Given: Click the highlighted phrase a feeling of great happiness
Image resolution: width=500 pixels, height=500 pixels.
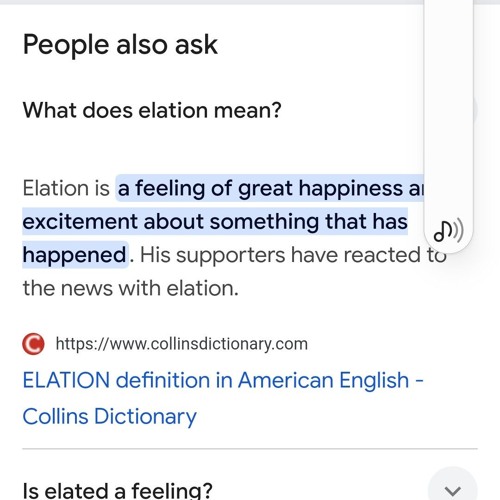Looking at the screenshot, I should pyautogui.click(x=260, y=188).
